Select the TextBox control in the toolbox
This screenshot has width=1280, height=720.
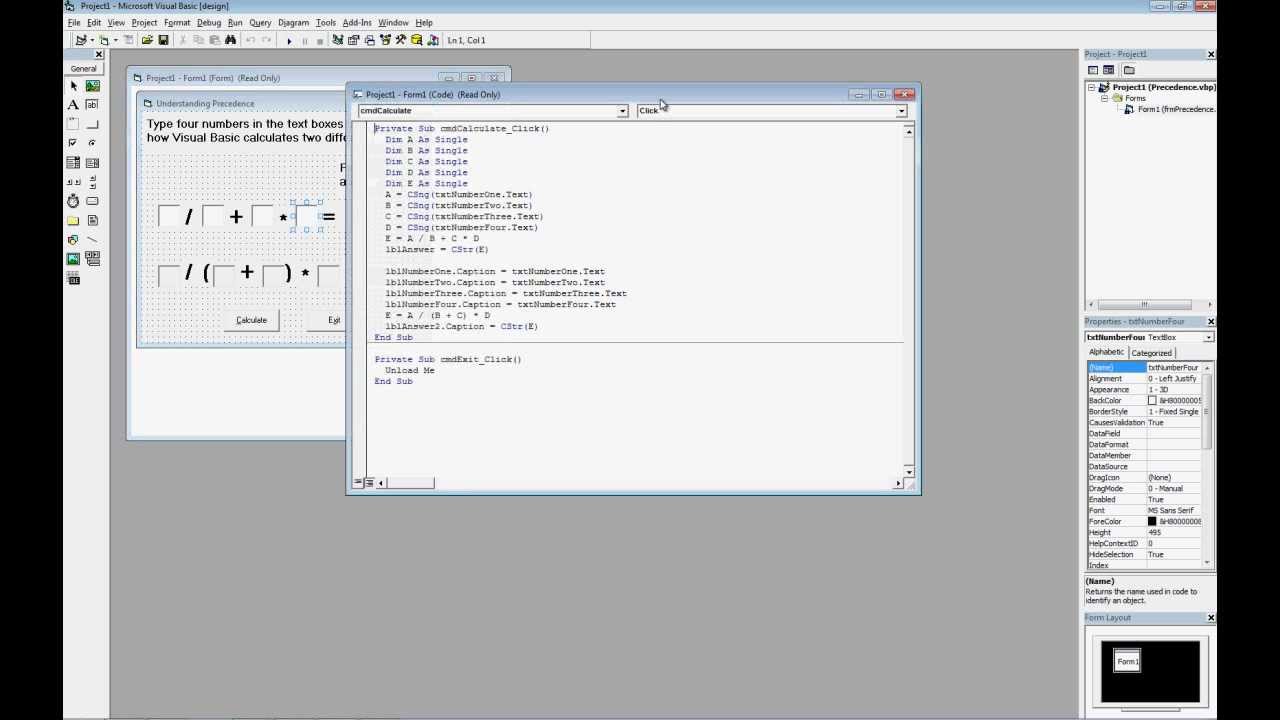point(92,105)
